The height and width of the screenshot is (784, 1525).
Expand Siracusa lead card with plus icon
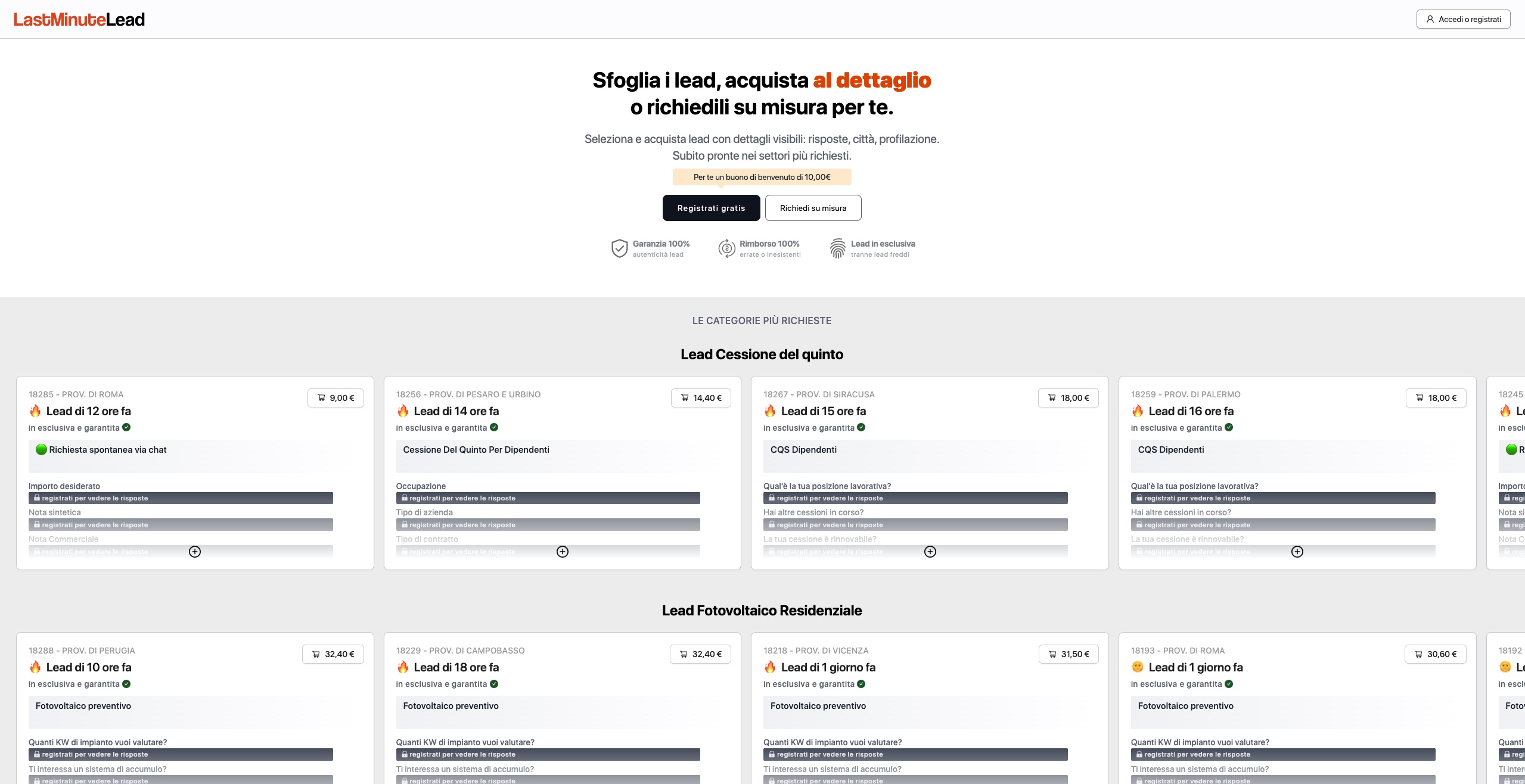[930, 552]
